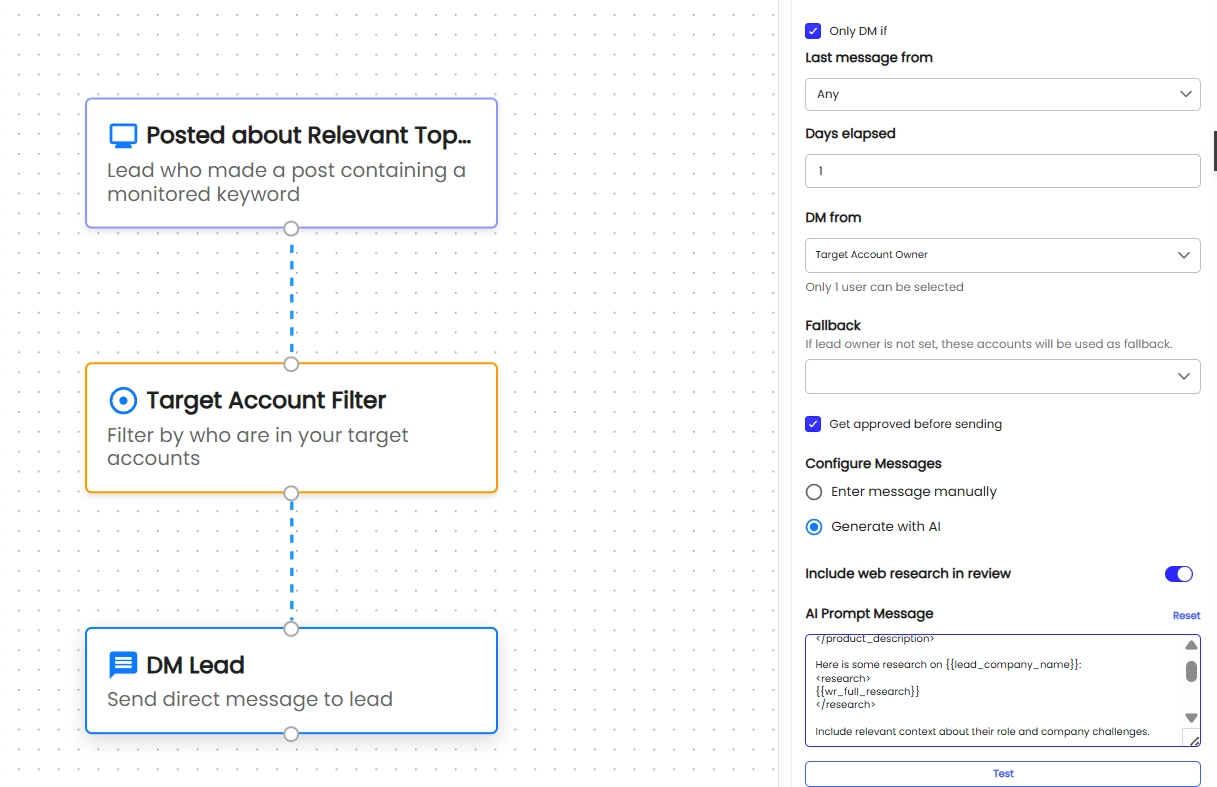Click the target icon on Target Account Filter node
This screenshot has width=1217, height=787.
point(122,401)
